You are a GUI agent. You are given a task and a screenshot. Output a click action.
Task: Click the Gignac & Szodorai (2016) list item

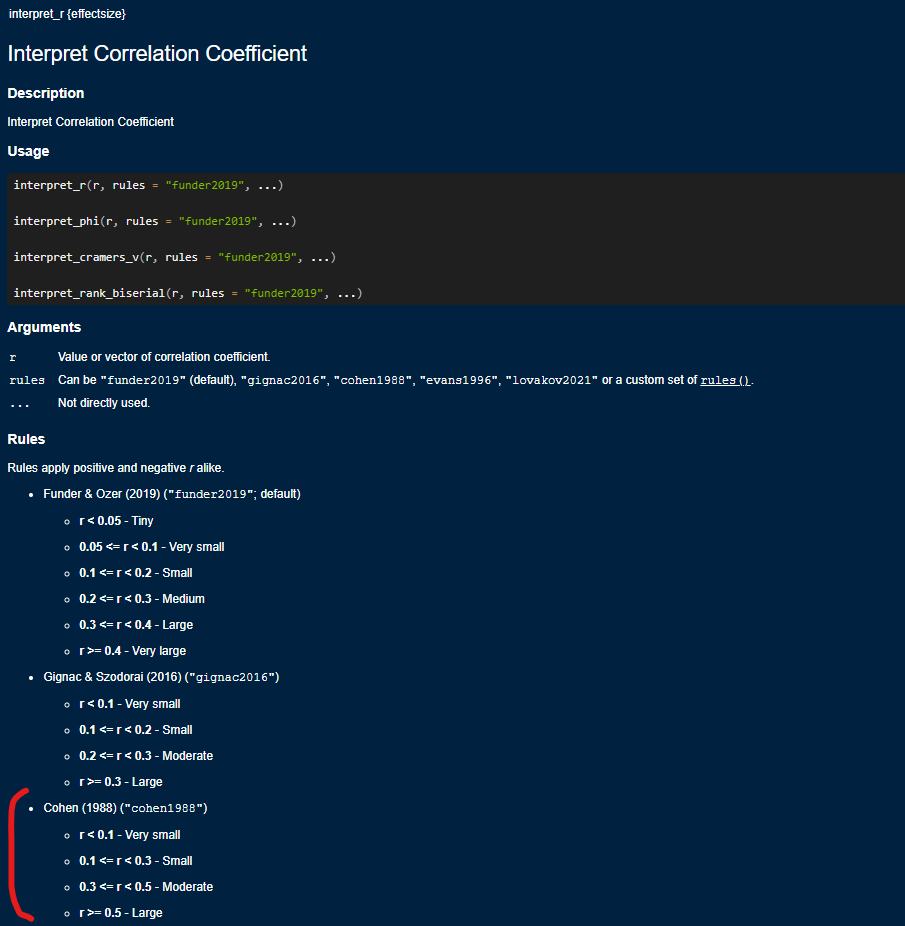point(161,677)
